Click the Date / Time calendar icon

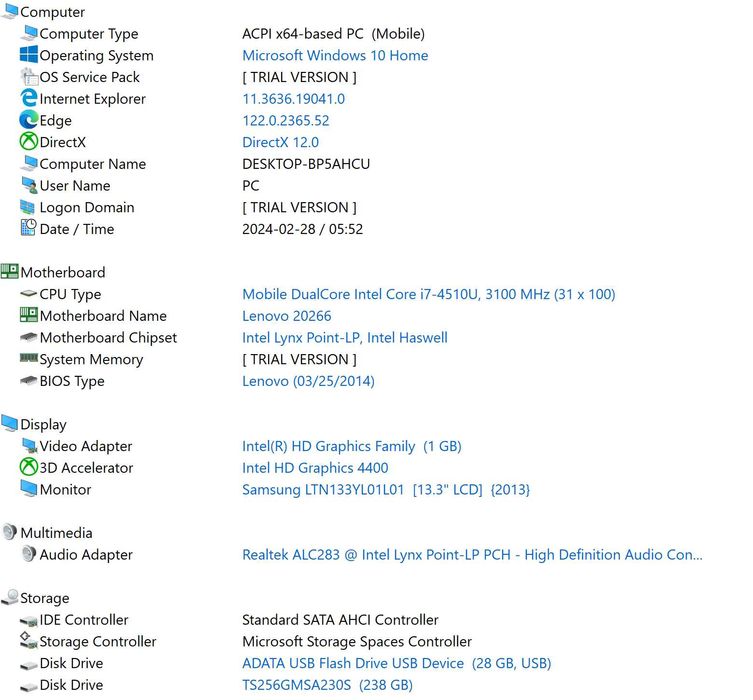(28, 228)
